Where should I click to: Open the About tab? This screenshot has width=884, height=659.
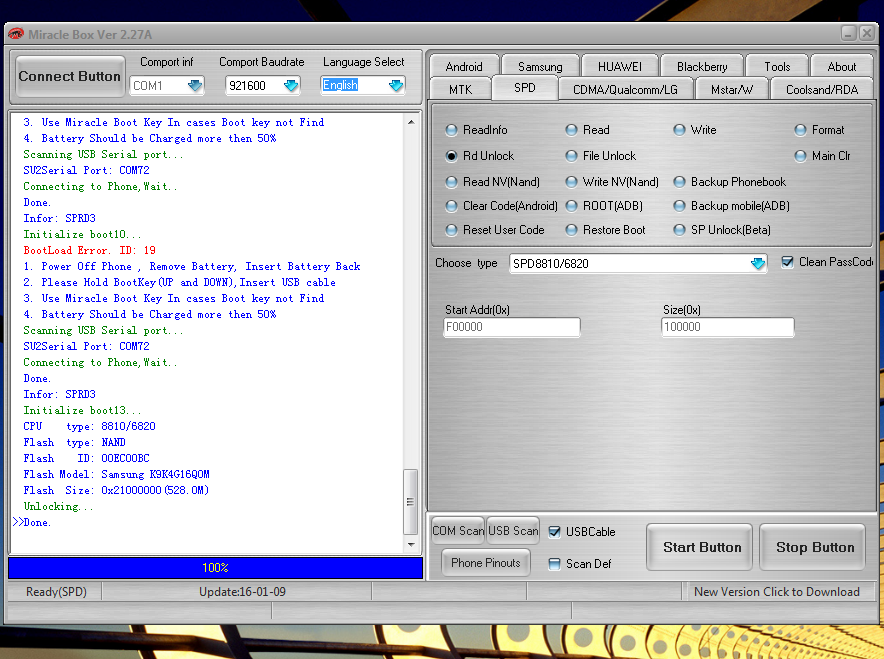[x=842, y=66]
